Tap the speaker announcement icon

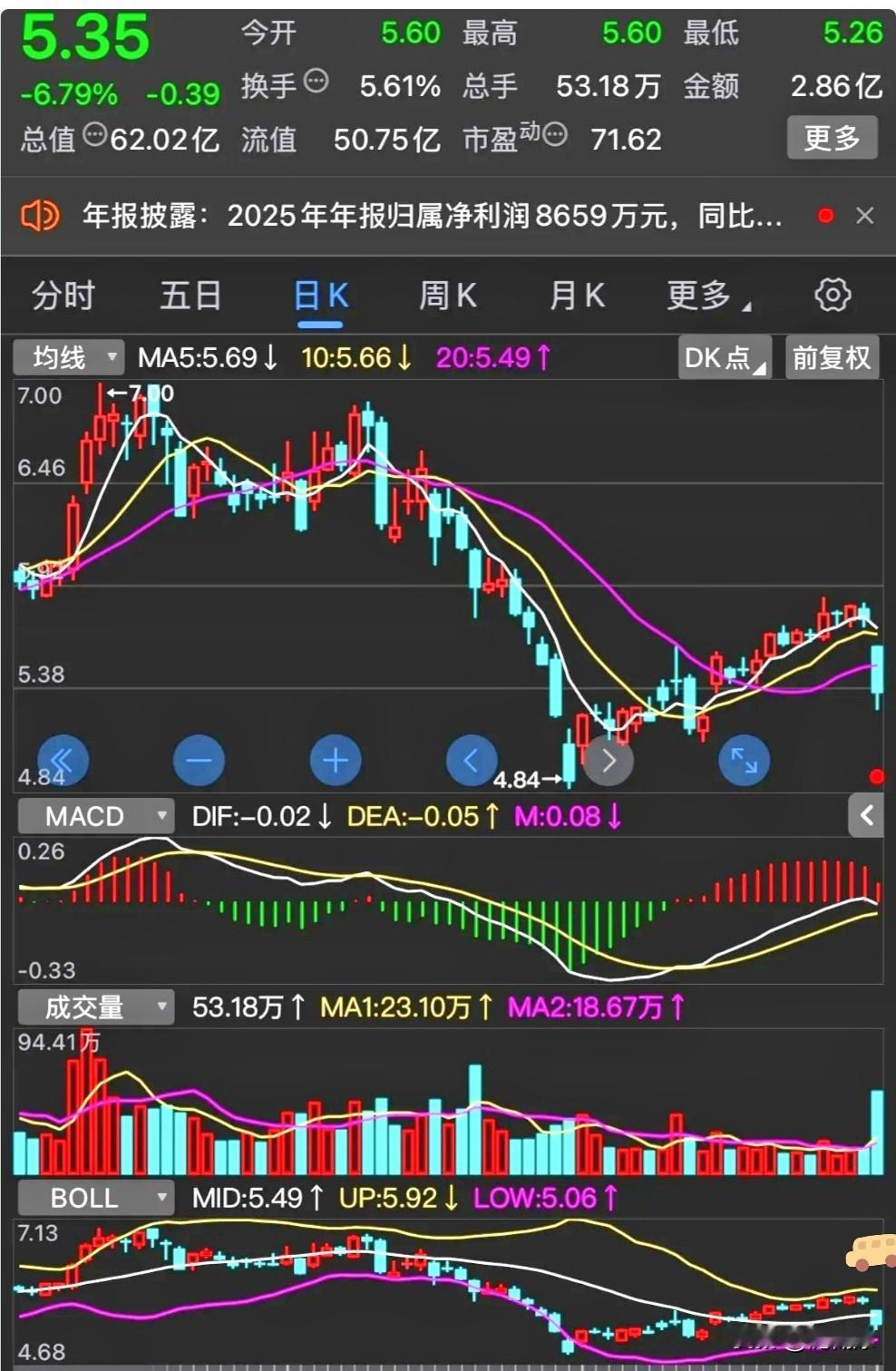click(40, 216)
